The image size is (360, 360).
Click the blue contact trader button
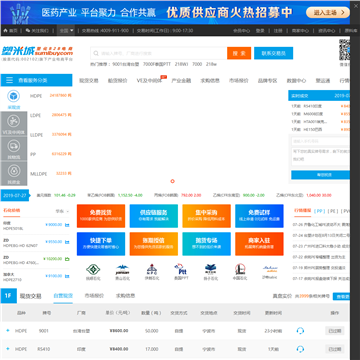(273, 53)
